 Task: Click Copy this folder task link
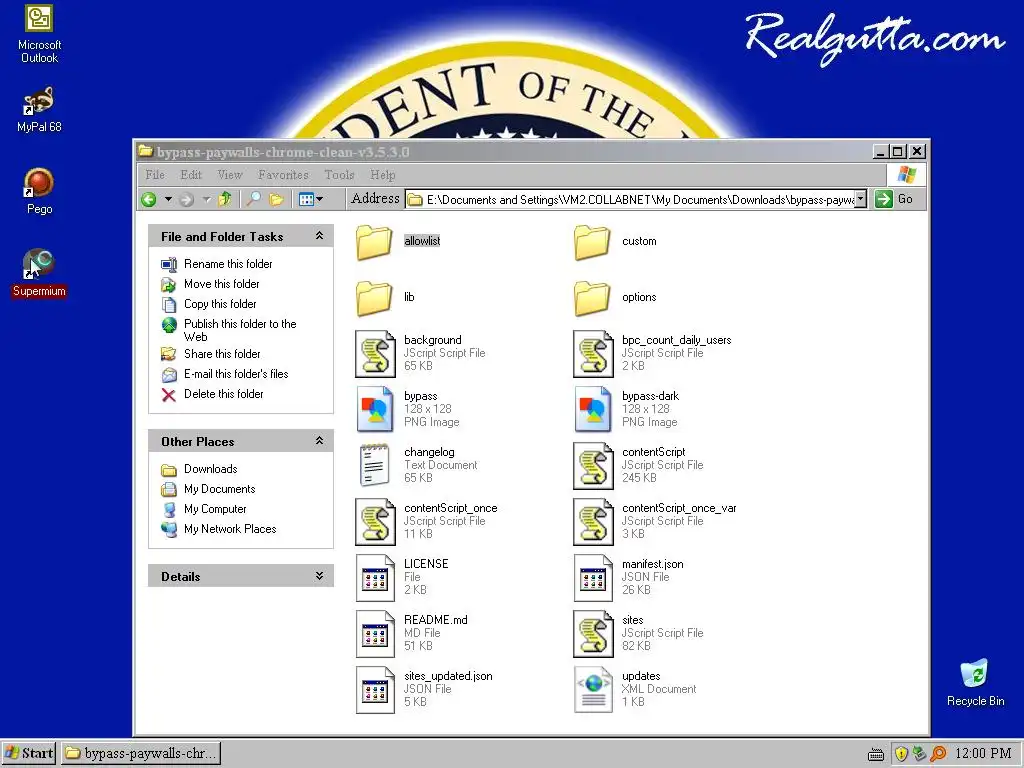tap(220, 304)
